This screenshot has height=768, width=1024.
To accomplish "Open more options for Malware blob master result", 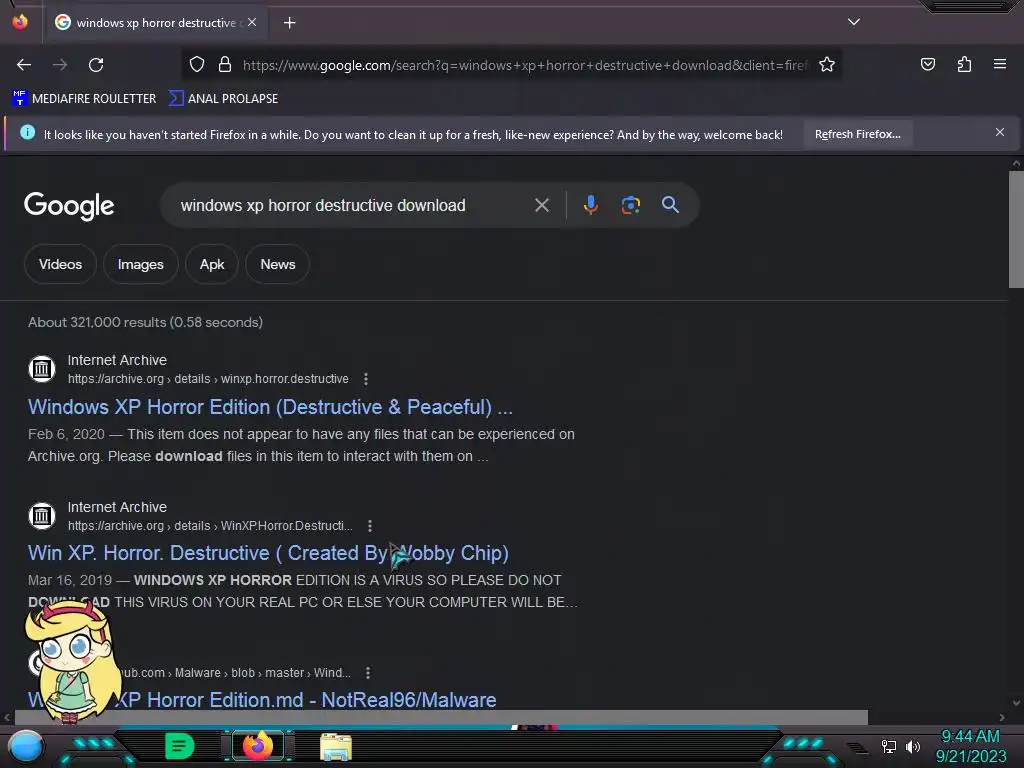I will pos(368,673).
